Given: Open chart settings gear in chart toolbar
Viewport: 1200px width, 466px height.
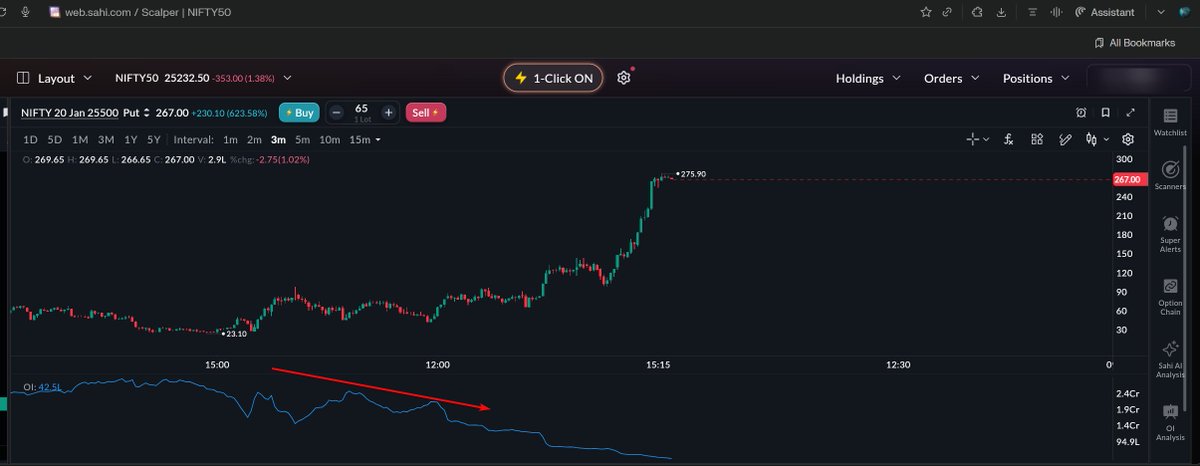Looking at the screenshot, I should point(1128,139).
